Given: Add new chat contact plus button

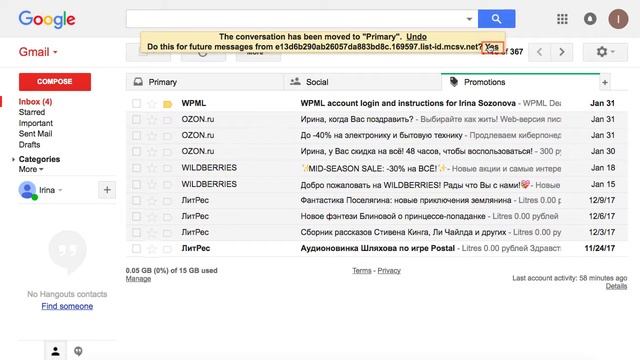Looking at the screenshot, I should click(x=107, y=190).
